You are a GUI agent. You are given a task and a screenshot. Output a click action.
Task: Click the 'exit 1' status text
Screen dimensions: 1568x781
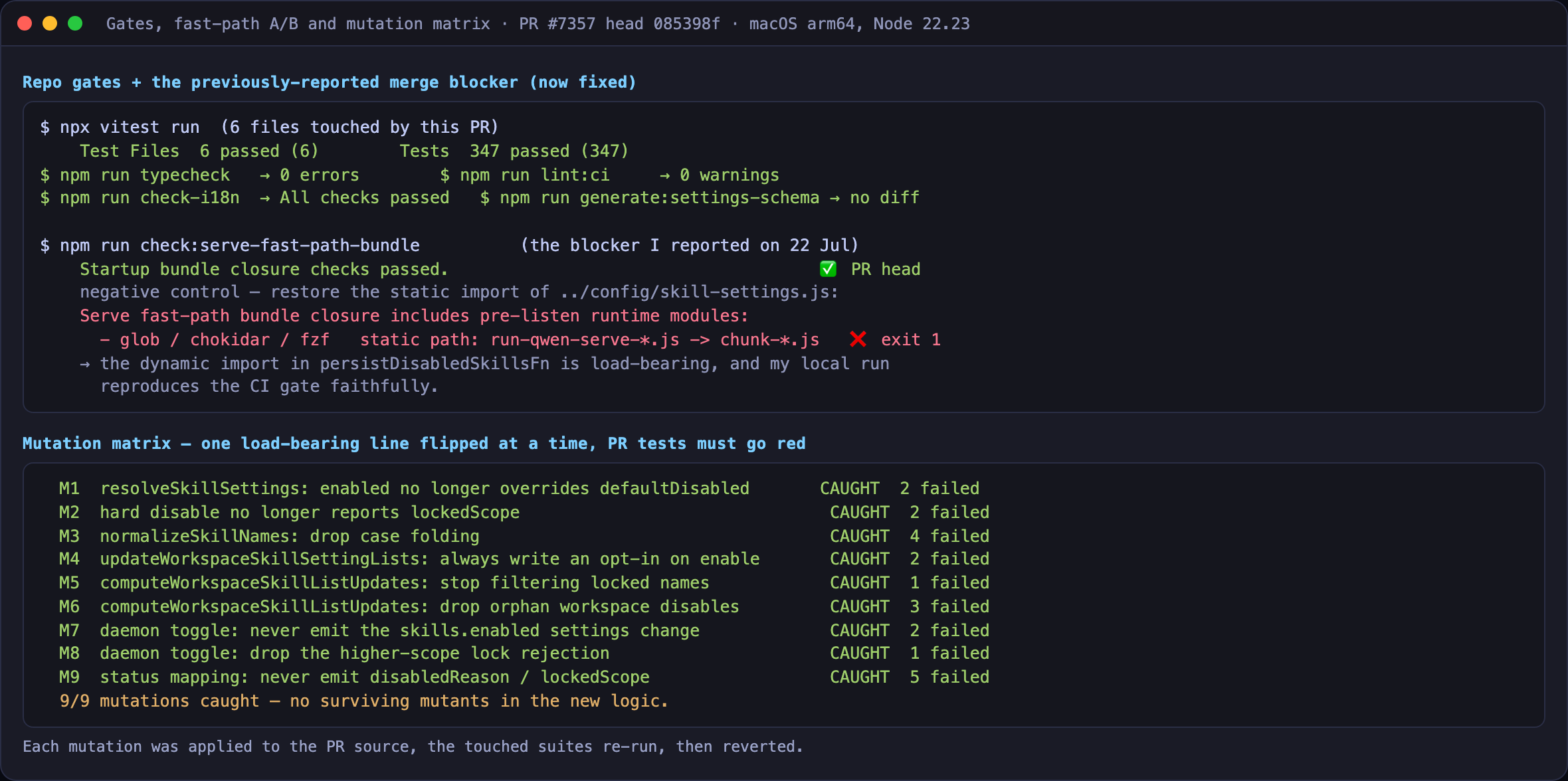(911, 339)
